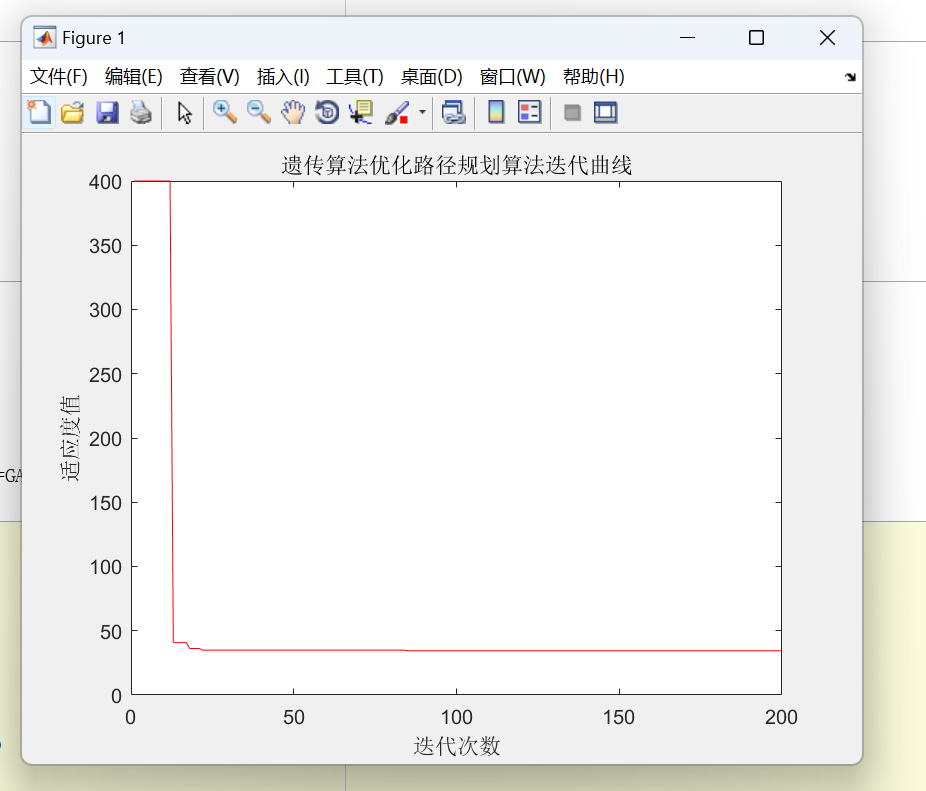Open a file using the folder icon
The image size is (926, 791).
(72, 113)
